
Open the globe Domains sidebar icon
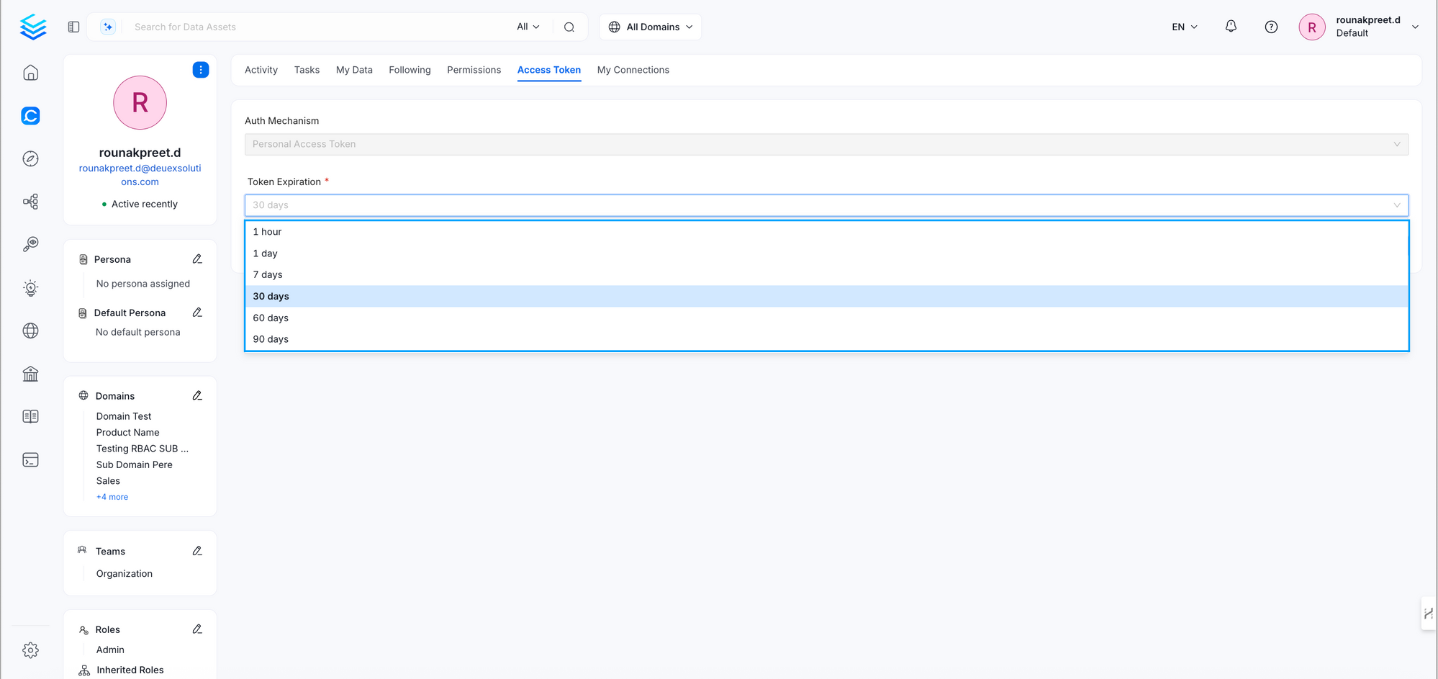[x=31, y=331]
